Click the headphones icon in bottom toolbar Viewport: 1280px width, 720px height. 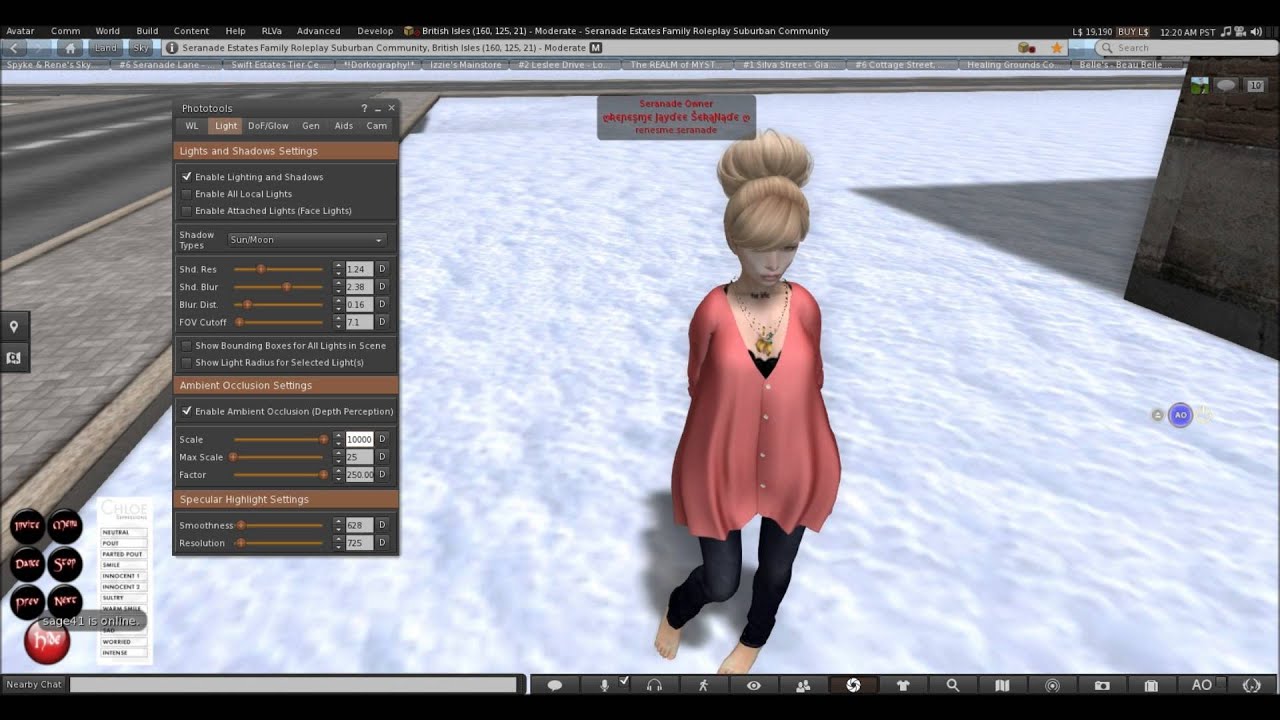(654, 685)
